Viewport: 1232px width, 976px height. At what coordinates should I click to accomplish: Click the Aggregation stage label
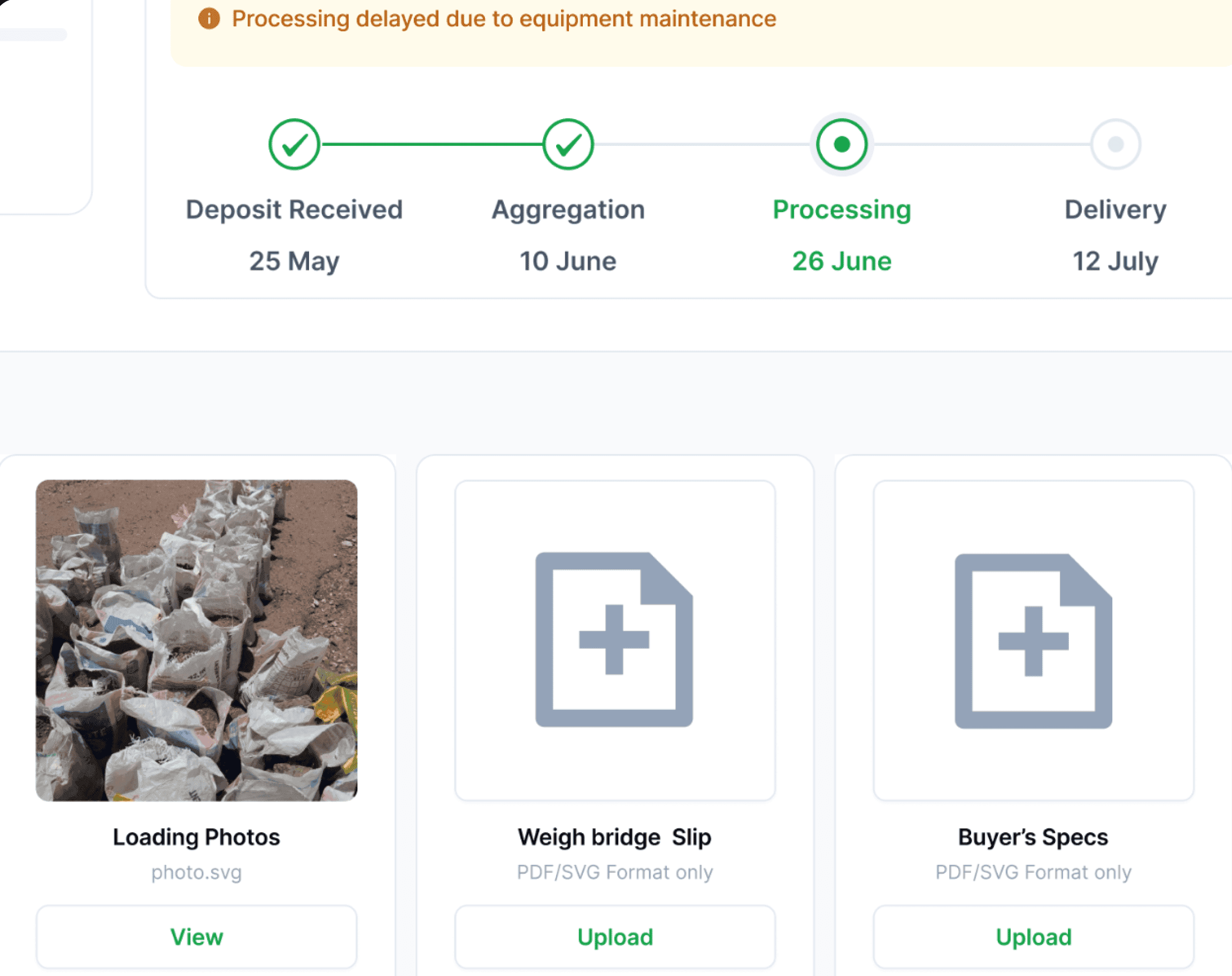[568, 210]
